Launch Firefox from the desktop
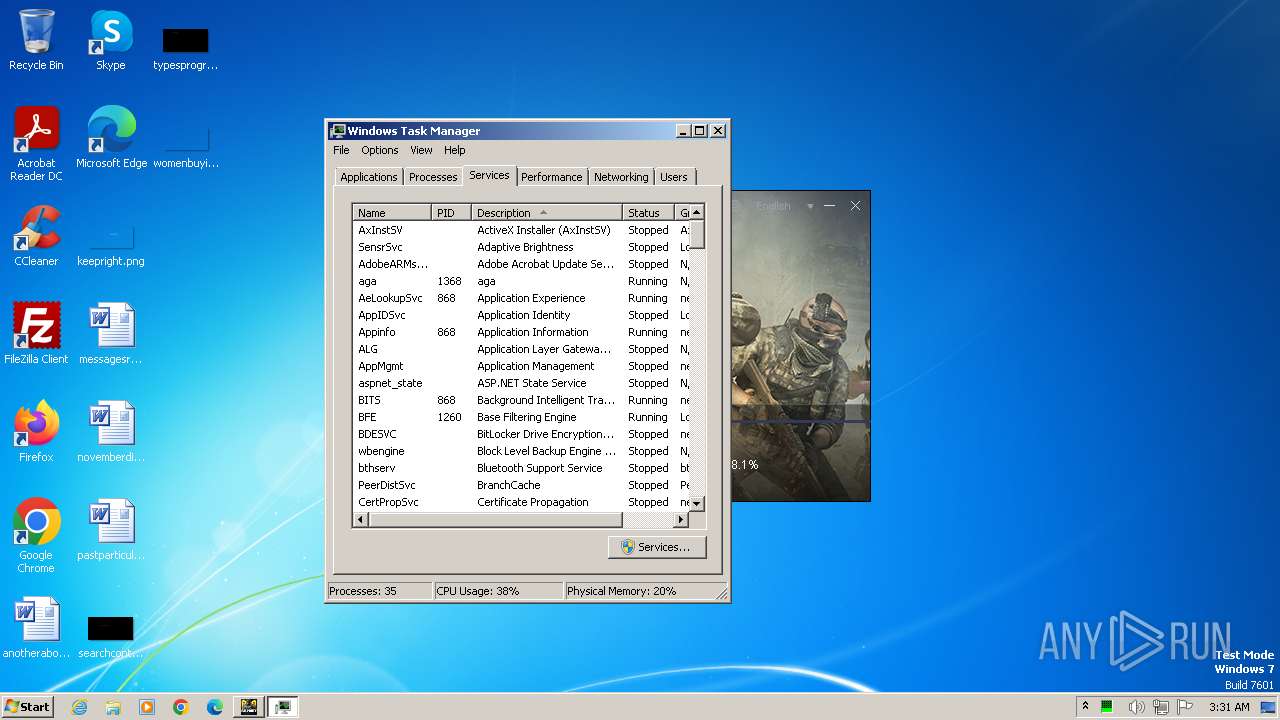 (x=36, y=432)
